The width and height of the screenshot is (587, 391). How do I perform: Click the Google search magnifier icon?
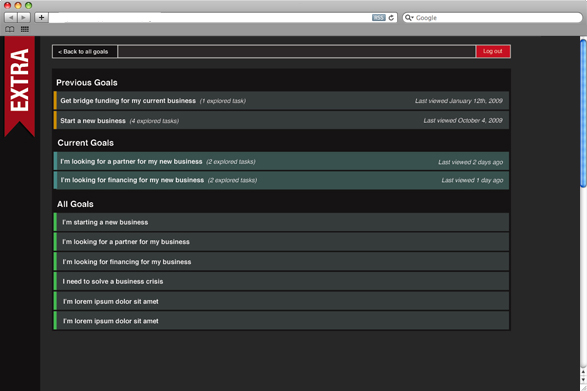click(x=408, y=18)
